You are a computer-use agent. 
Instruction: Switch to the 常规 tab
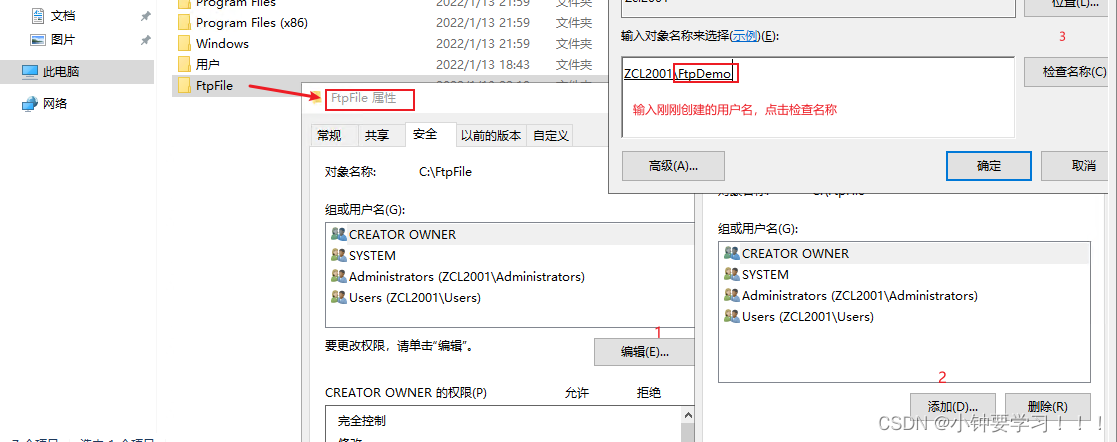329,135
